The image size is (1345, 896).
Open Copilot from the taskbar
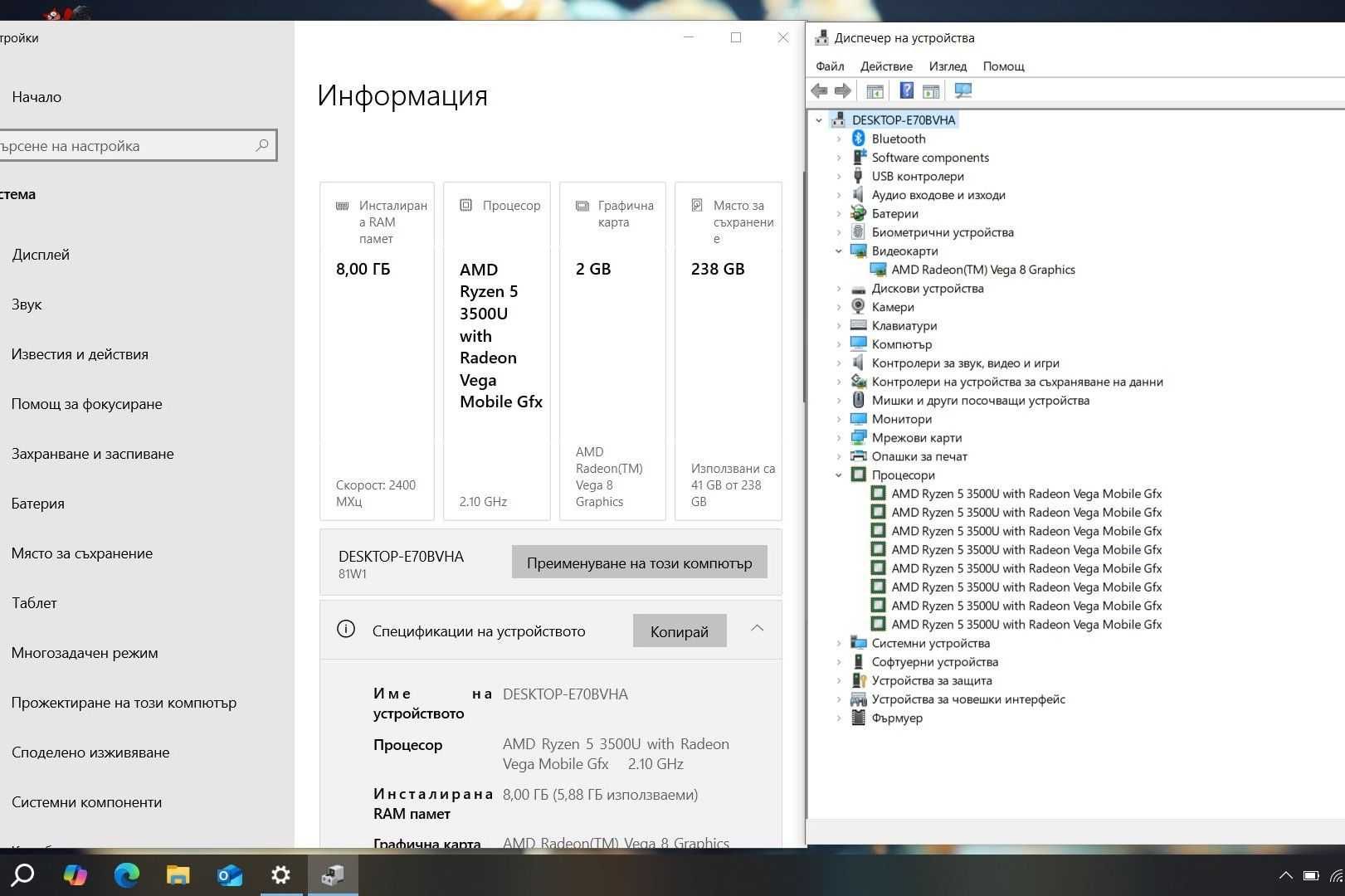(75, 874)
